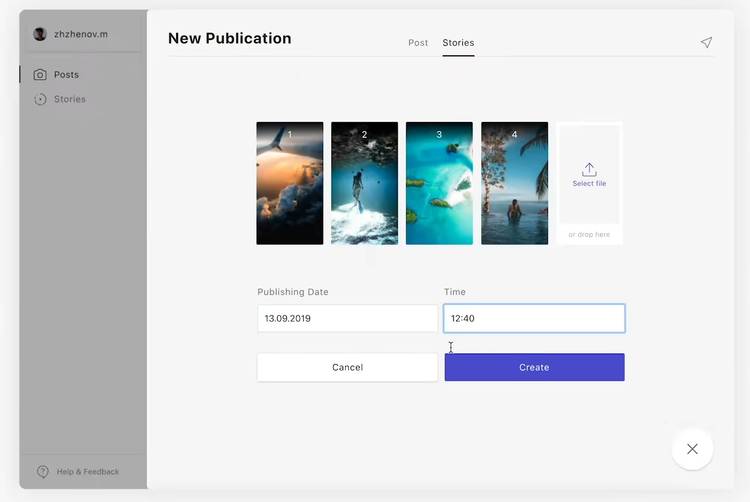Select story thumbnail 1 with airplane wing
This screenshot has width=750, height=502.
coord(290,183)
